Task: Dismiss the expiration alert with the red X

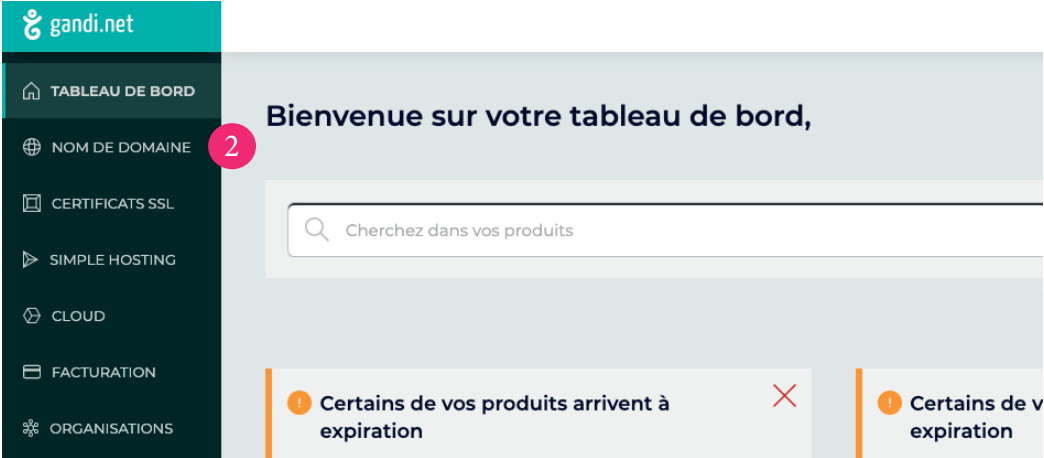Action: (784, 396)
